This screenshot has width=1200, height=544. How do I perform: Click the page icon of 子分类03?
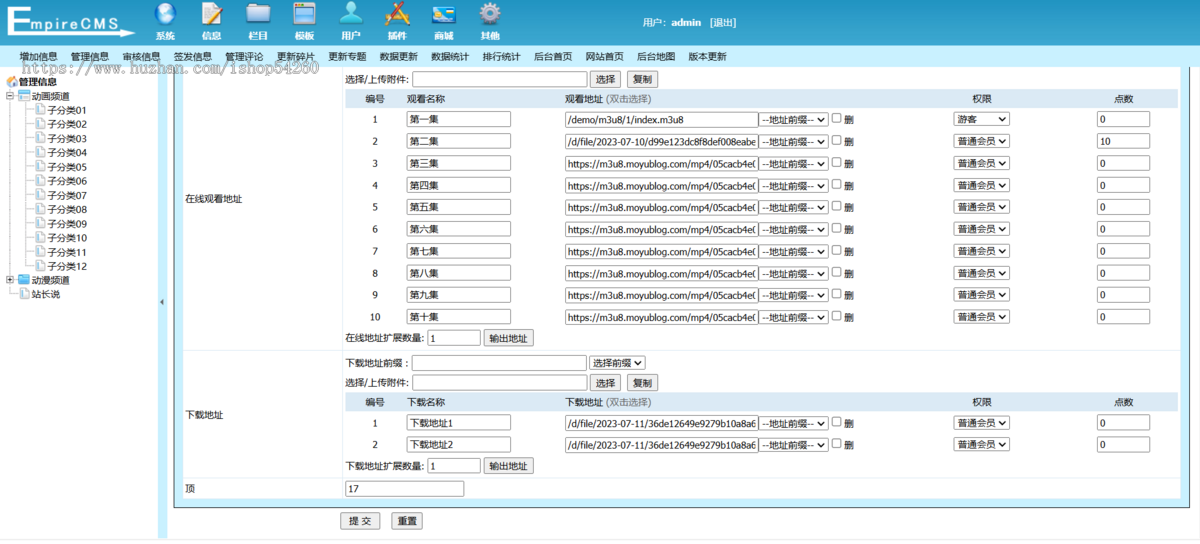(x=40, y=138)
